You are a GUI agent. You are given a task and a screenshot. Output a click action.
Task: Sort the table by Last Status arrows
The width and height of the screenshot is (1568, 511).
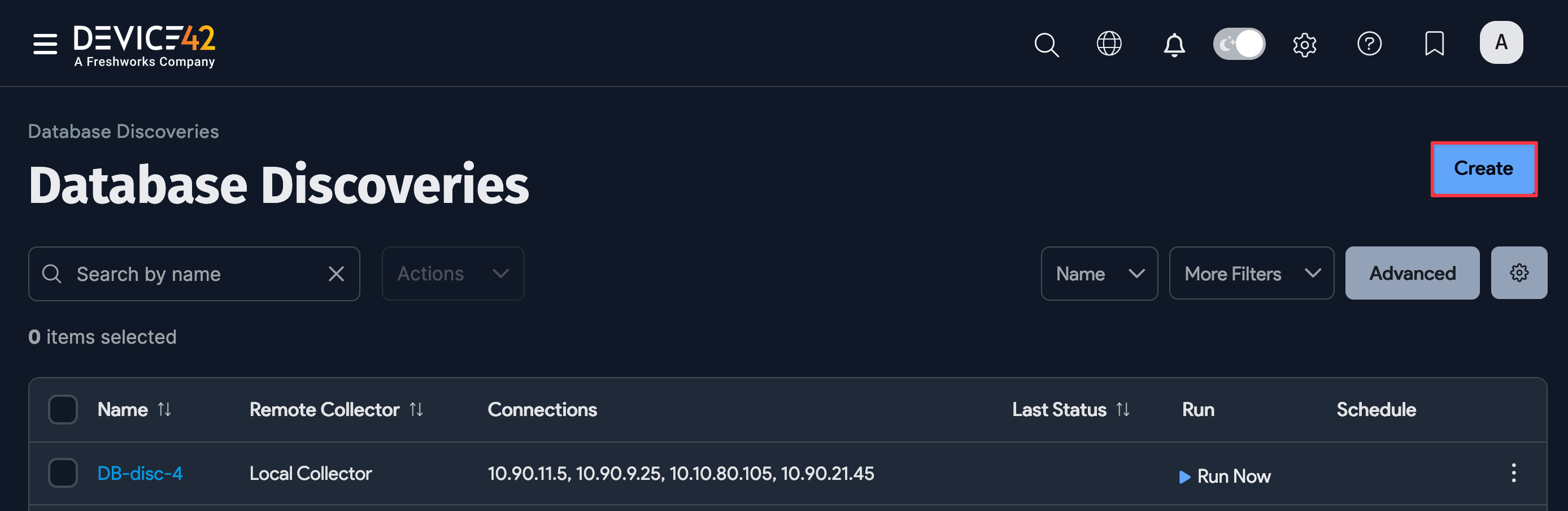(1123, 409)
